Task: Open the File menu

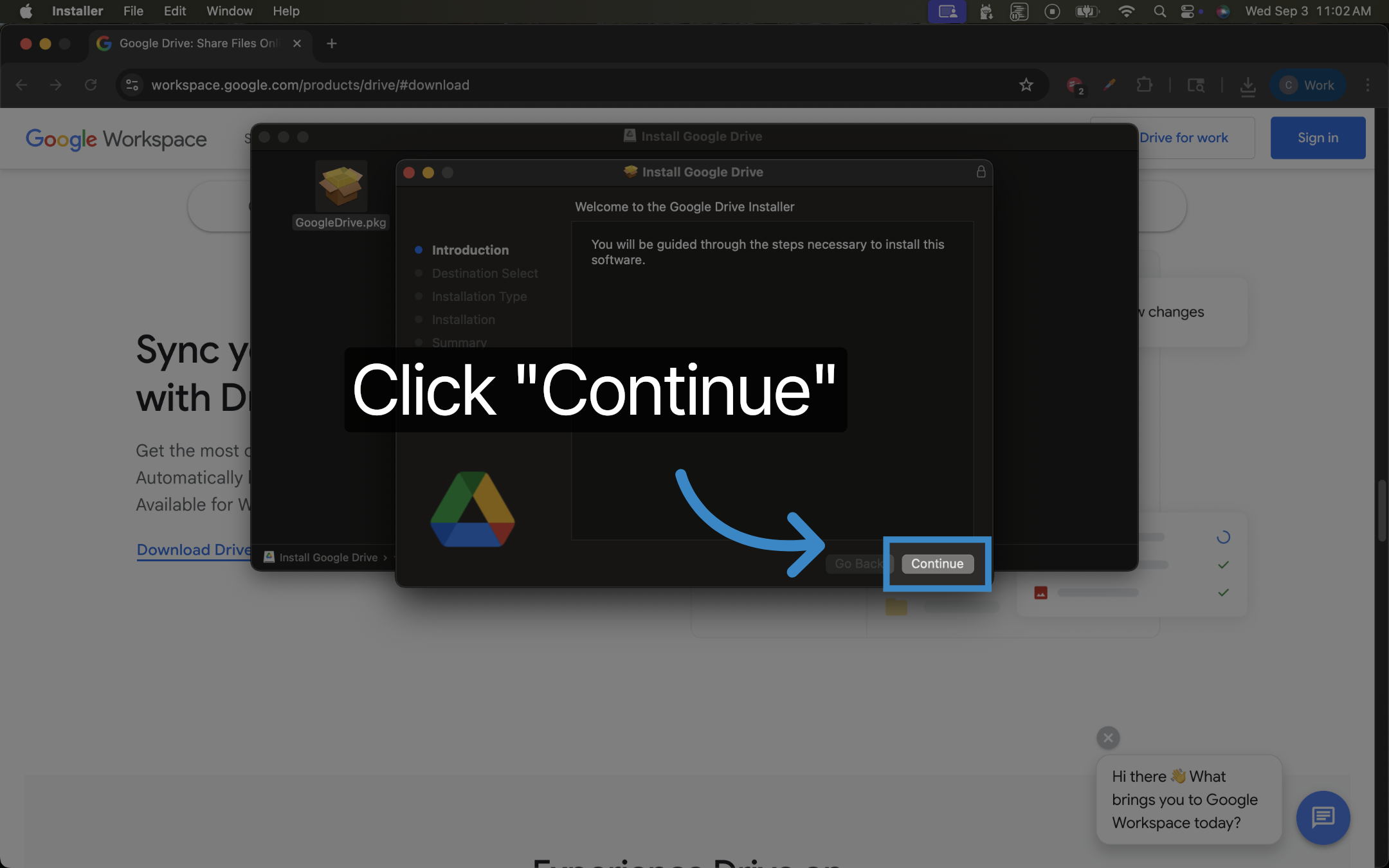Action: (133, 11)
